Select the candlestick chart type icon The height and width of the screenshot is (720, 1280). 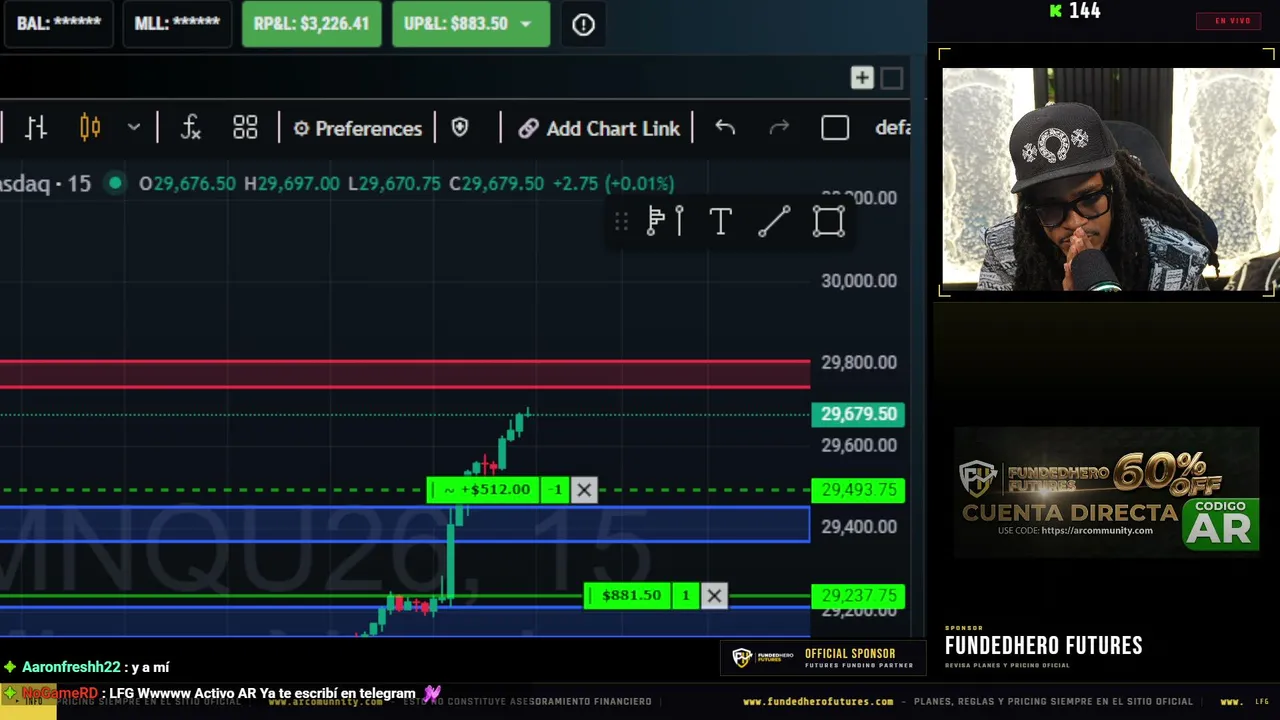(90, 128)
